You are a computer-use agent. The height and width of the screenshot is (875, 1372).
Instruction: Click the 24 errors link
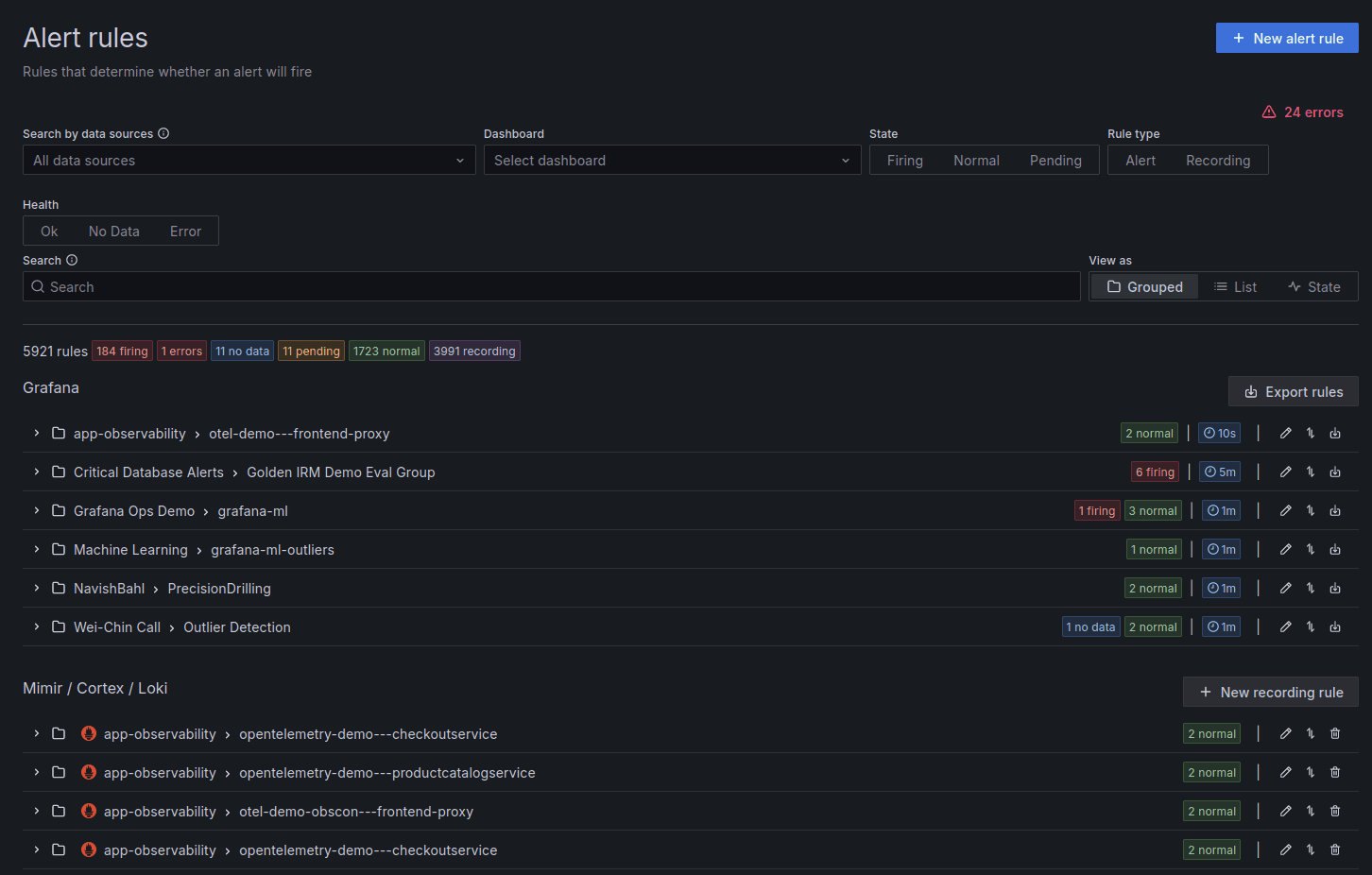coord(1302,112)
